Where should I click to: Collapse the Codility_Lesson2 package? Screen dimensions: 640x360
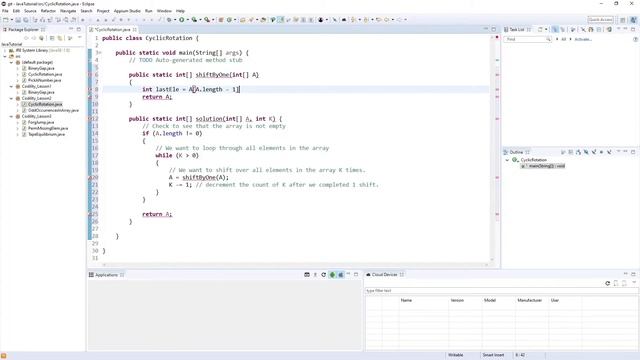pos(11,98)
